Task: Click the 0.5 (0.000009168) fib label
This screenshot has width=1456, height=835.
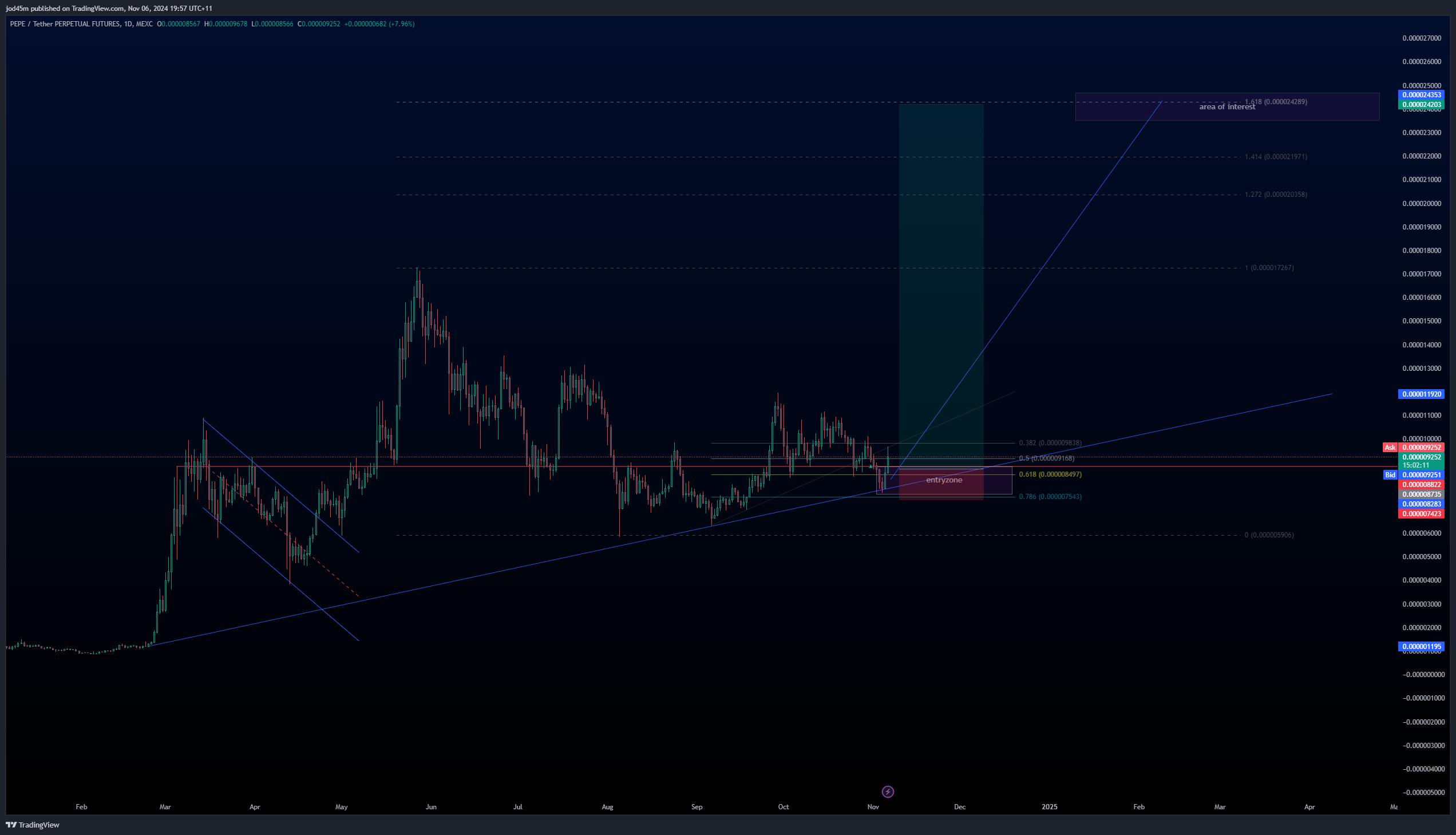Action: click(1047, 458)
